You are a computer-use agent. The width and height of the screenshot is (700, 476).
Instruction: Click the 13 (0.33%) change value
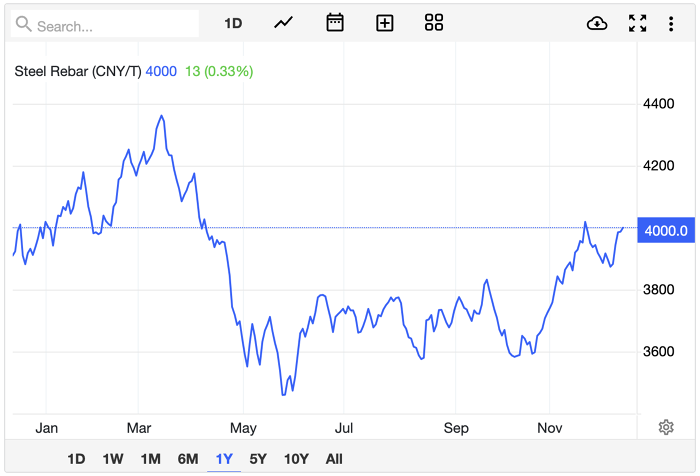[x=219, y=71]
